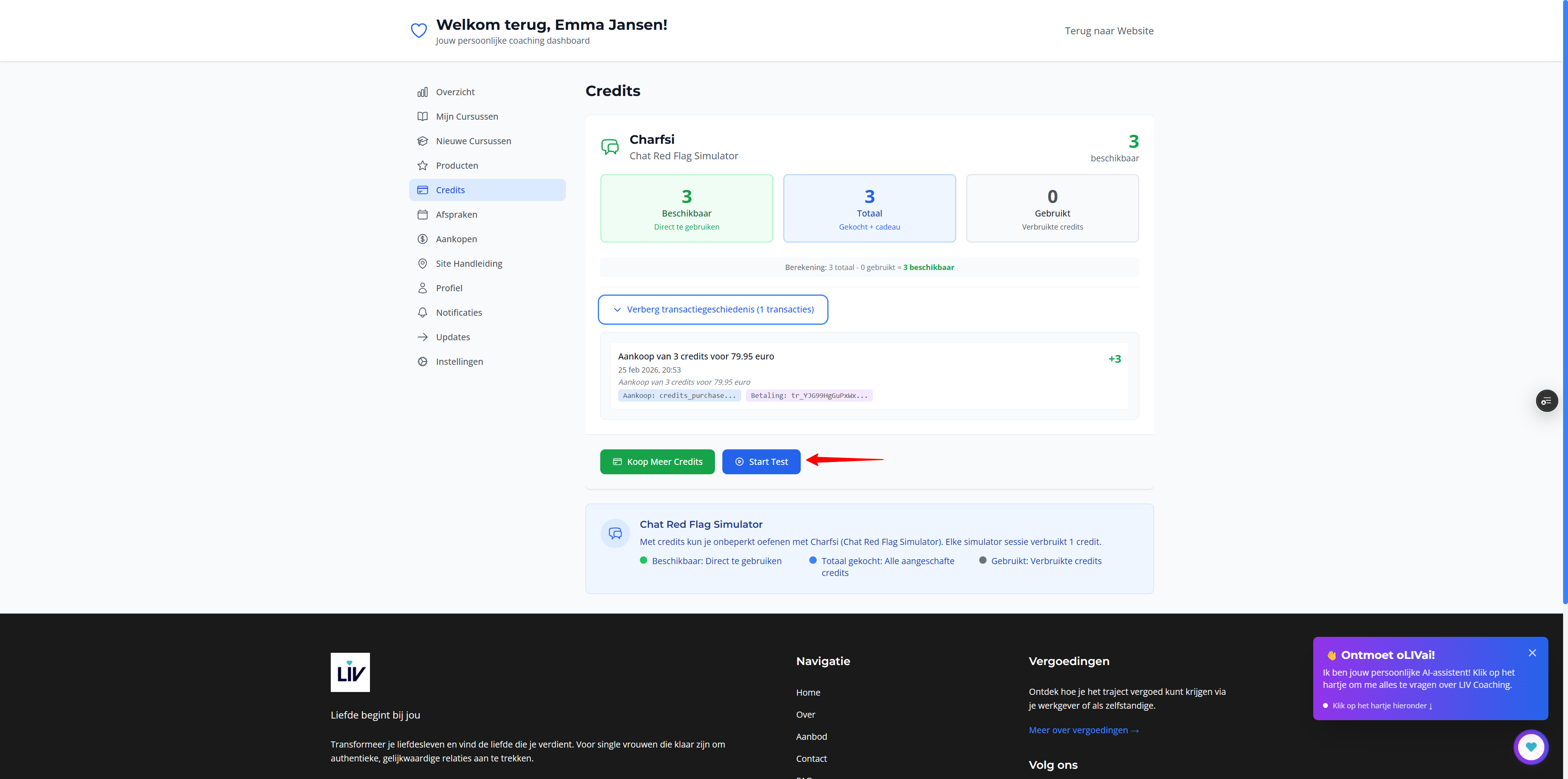Click the Koop Meer Credits button
Image resolution: width=1568 pixels, height=779 pixels.
(x=657, y=461)
